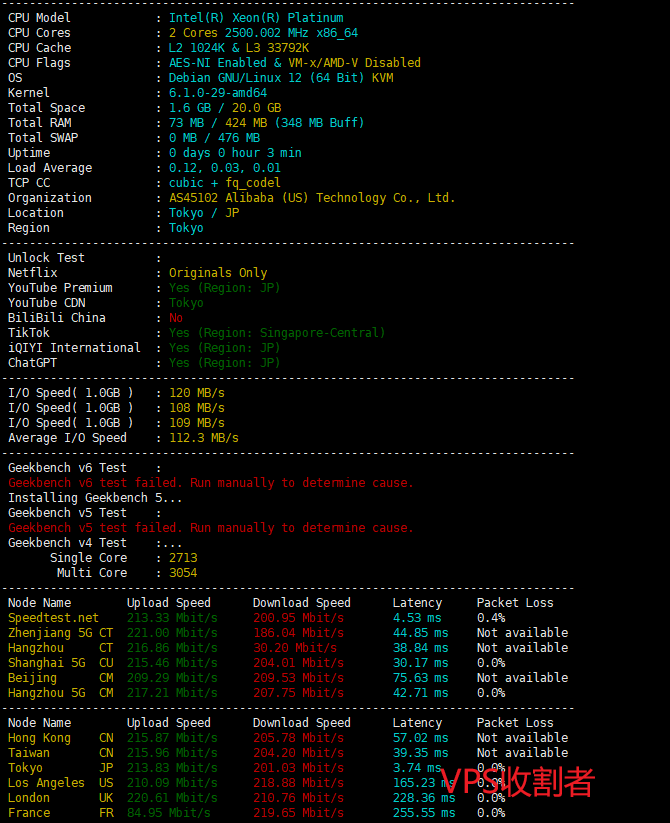670x823 pixels.
Task: Click the TikTok Singapore-Central region result
Action: (x=277, y=333)
